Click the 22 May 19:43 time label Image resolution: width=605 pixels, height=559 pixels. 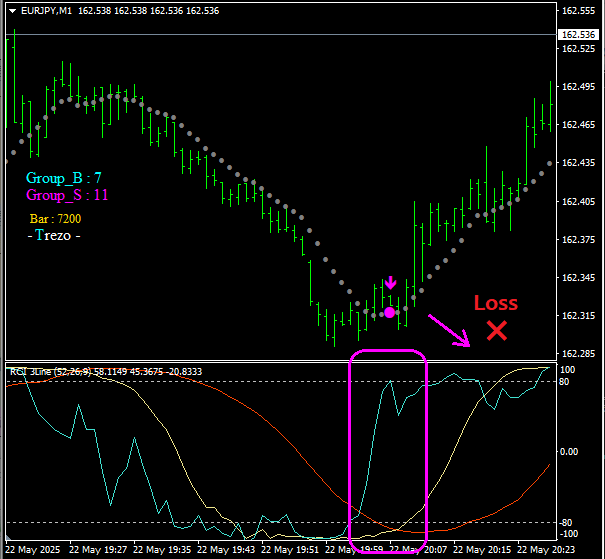[x=226, y=549]
